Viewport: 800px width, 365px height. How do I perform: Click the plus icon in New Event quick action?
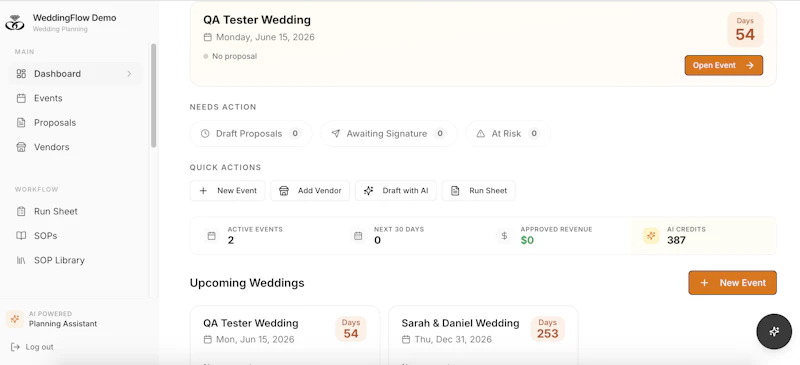point(203,190)
